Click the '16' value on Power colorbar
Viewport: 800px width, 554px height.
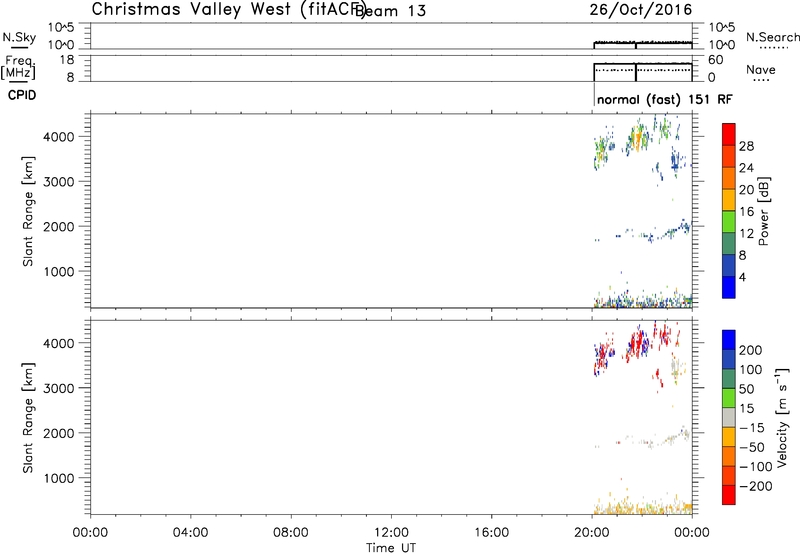click(746, 212)
